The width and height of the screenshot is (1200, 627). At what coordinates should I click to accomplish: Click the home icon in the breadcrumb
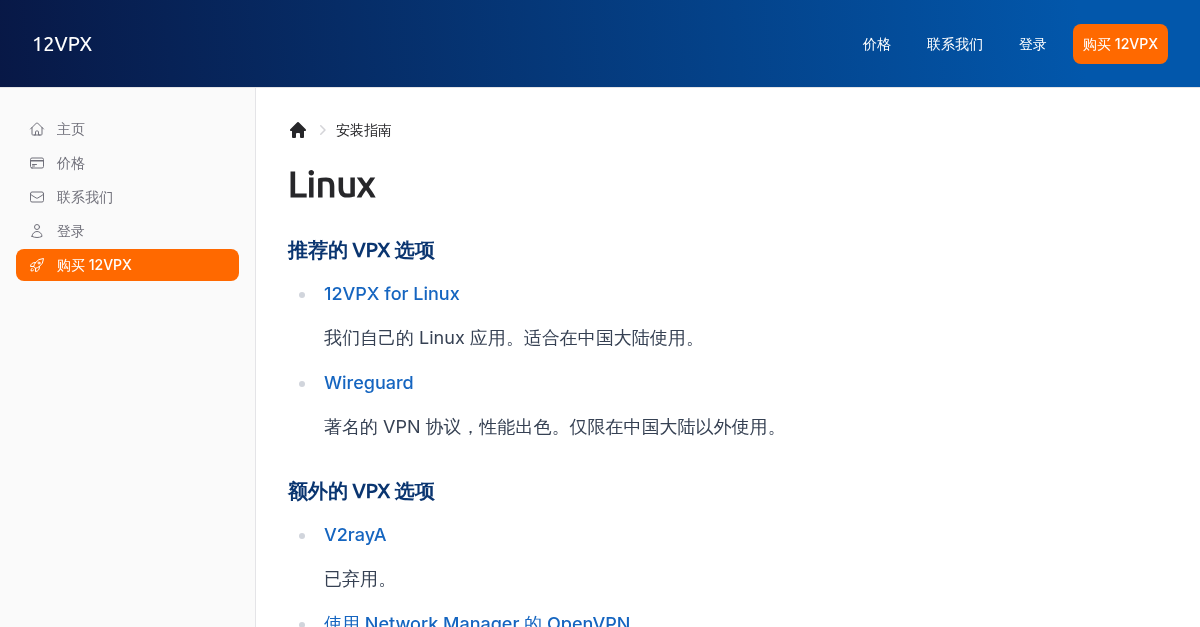pos(298,130)
